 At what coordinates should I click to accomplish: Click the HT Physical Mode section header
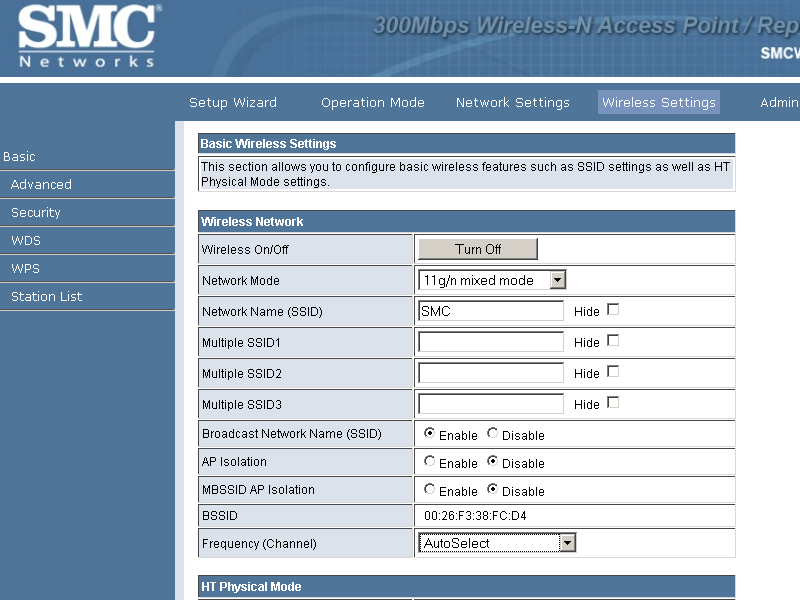[251, 587]
